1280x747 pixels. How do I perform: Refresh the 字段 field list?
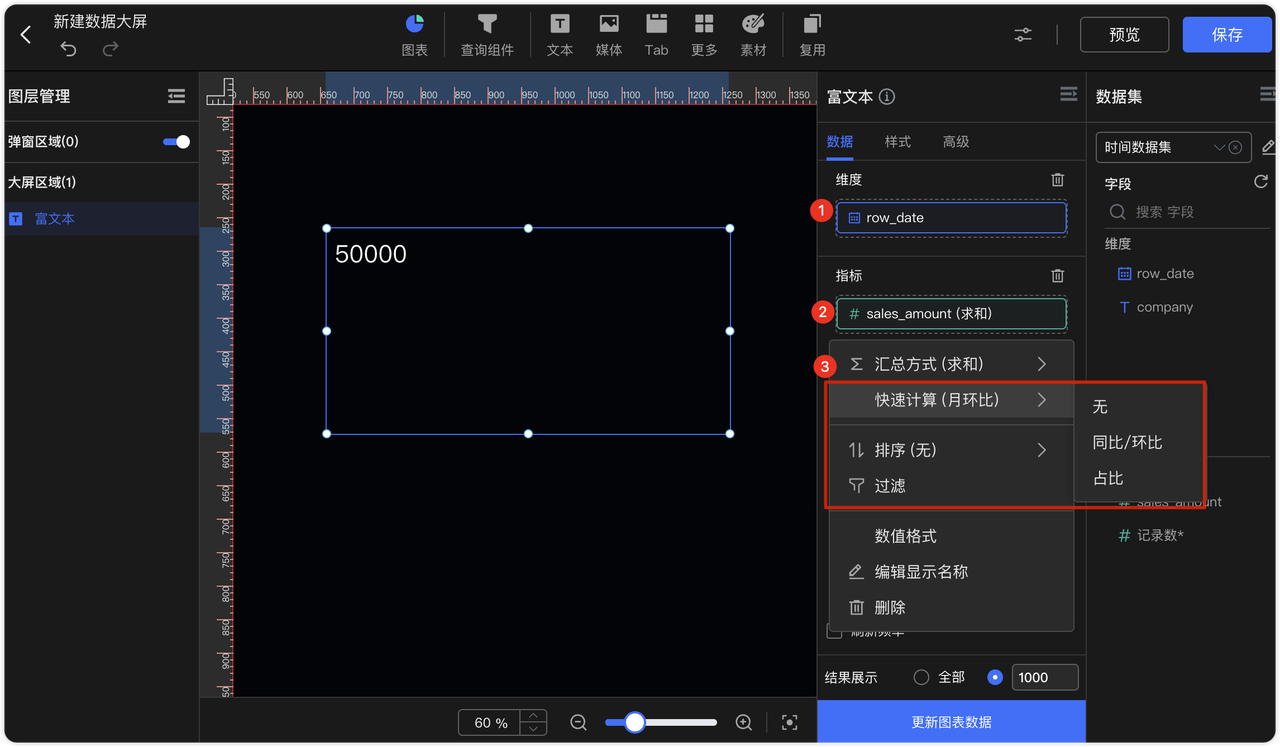[1261, 182]
